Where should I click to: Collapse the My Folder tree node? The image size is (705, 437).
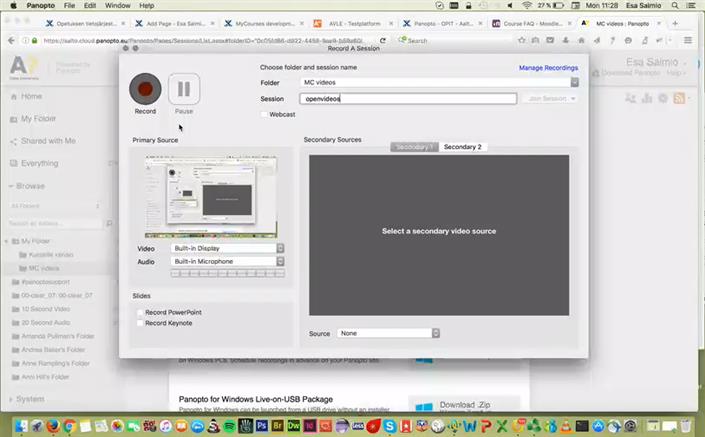click(x=7, y=241)
